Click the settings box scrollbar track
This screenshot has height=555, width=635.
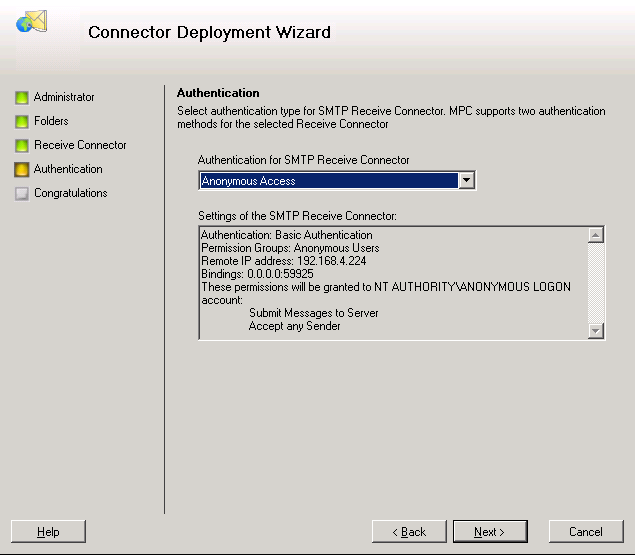596,283
